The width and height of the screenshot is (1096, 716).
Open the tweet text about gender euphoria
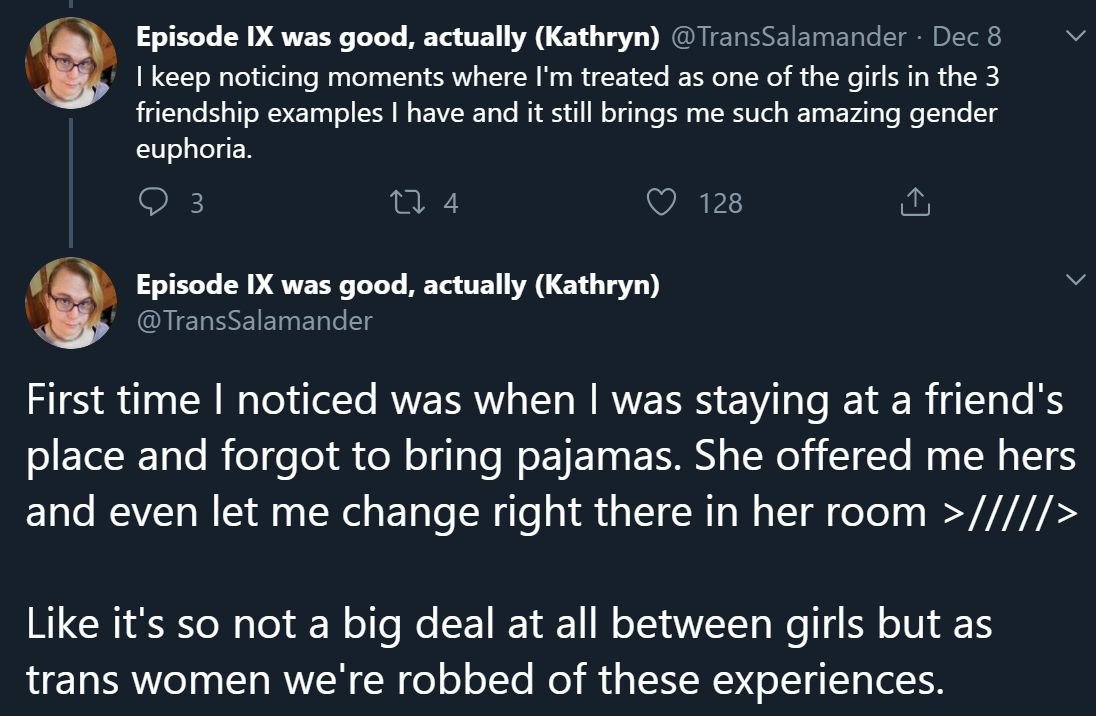click(566, 112)
